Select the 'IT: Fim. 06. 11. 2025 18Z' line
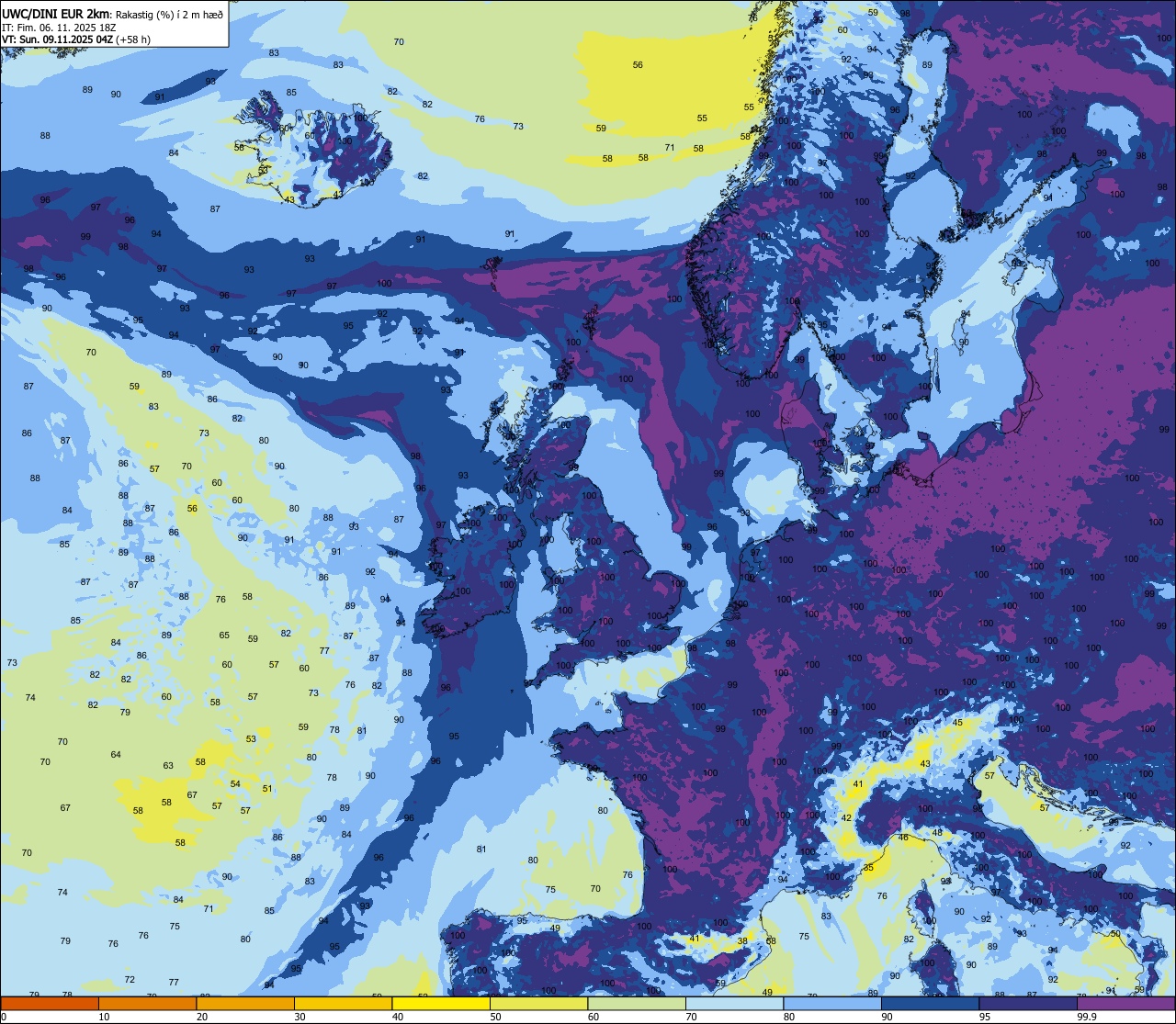Image resolution: width=1176 pixels, height=1024 pixels. 60,28
